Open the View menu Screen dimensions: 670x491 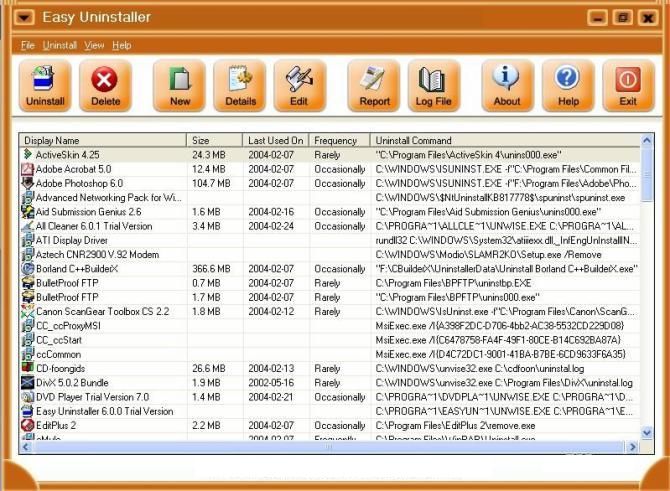tap(94, 45)
